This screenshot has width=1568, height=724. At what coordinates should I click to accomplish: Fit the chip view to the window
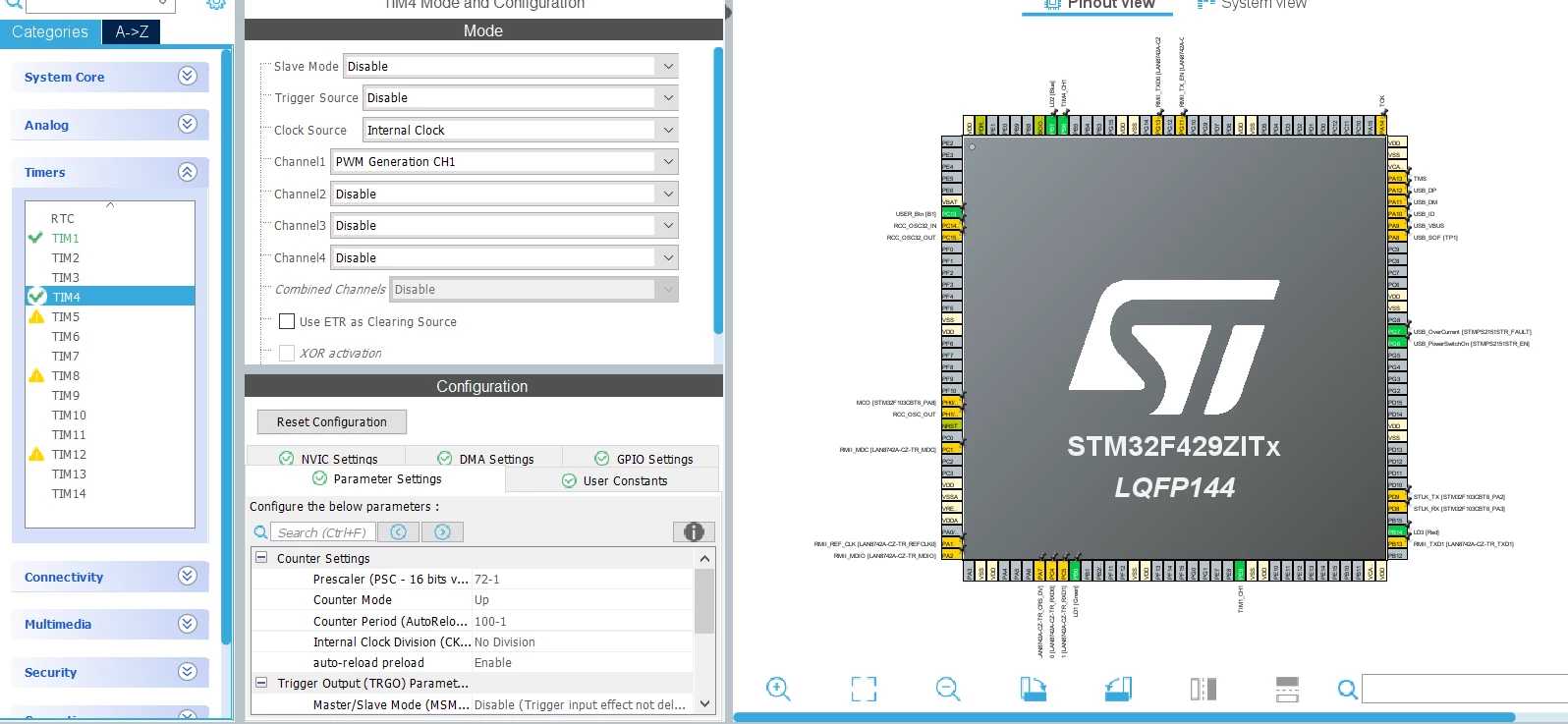(x=864, y=689)
